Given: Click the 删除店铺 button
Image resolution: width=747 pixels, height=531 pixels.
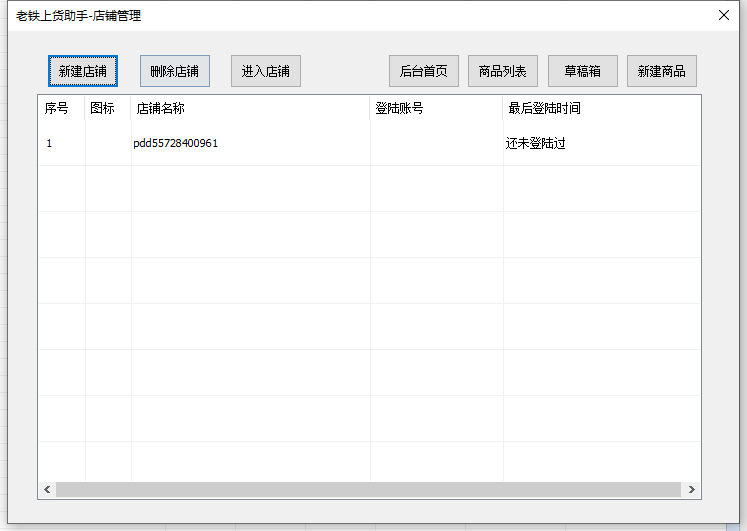Looking at the screenshot, I should pos(175,71).
